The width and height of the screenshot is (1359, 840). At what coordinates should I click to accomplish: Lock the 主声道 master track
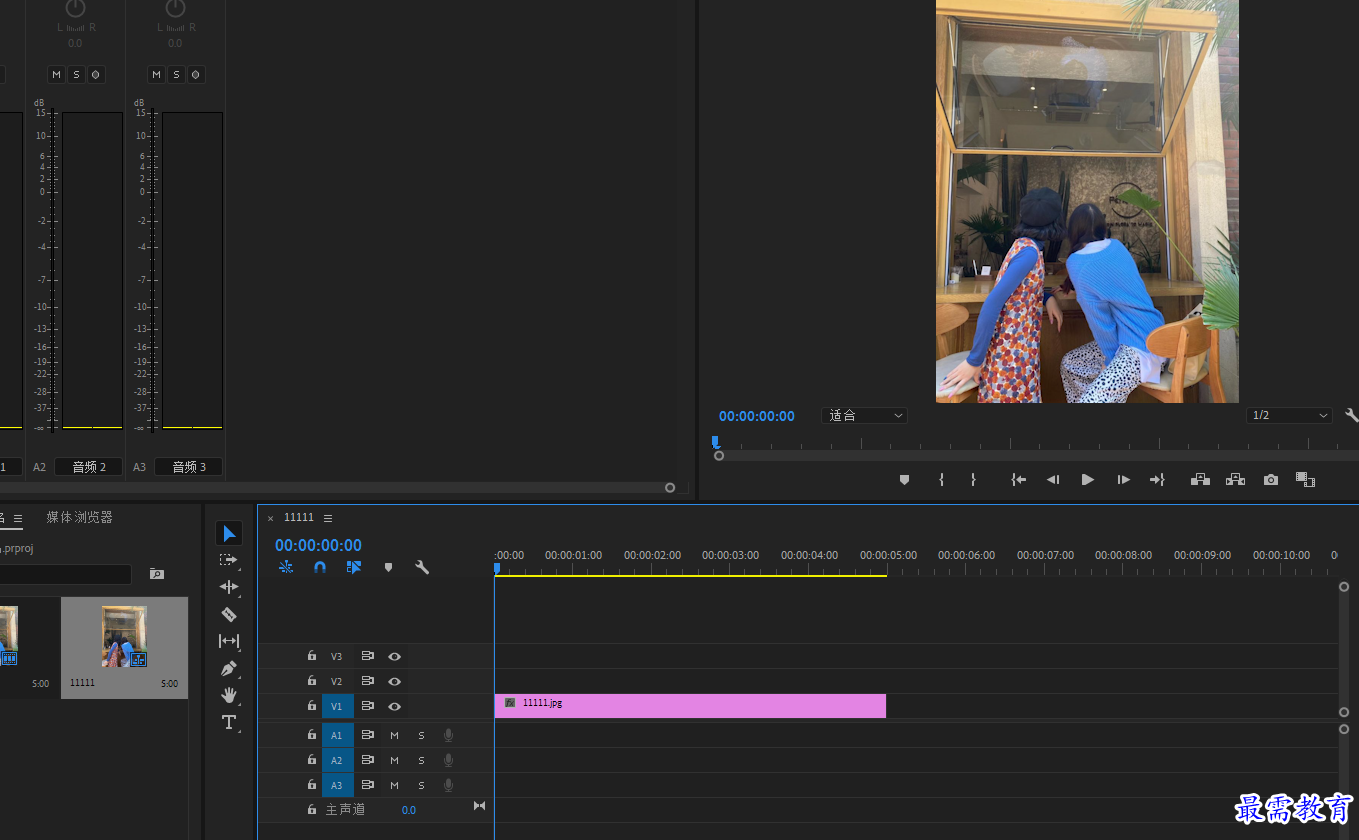(x=312, y=809)
